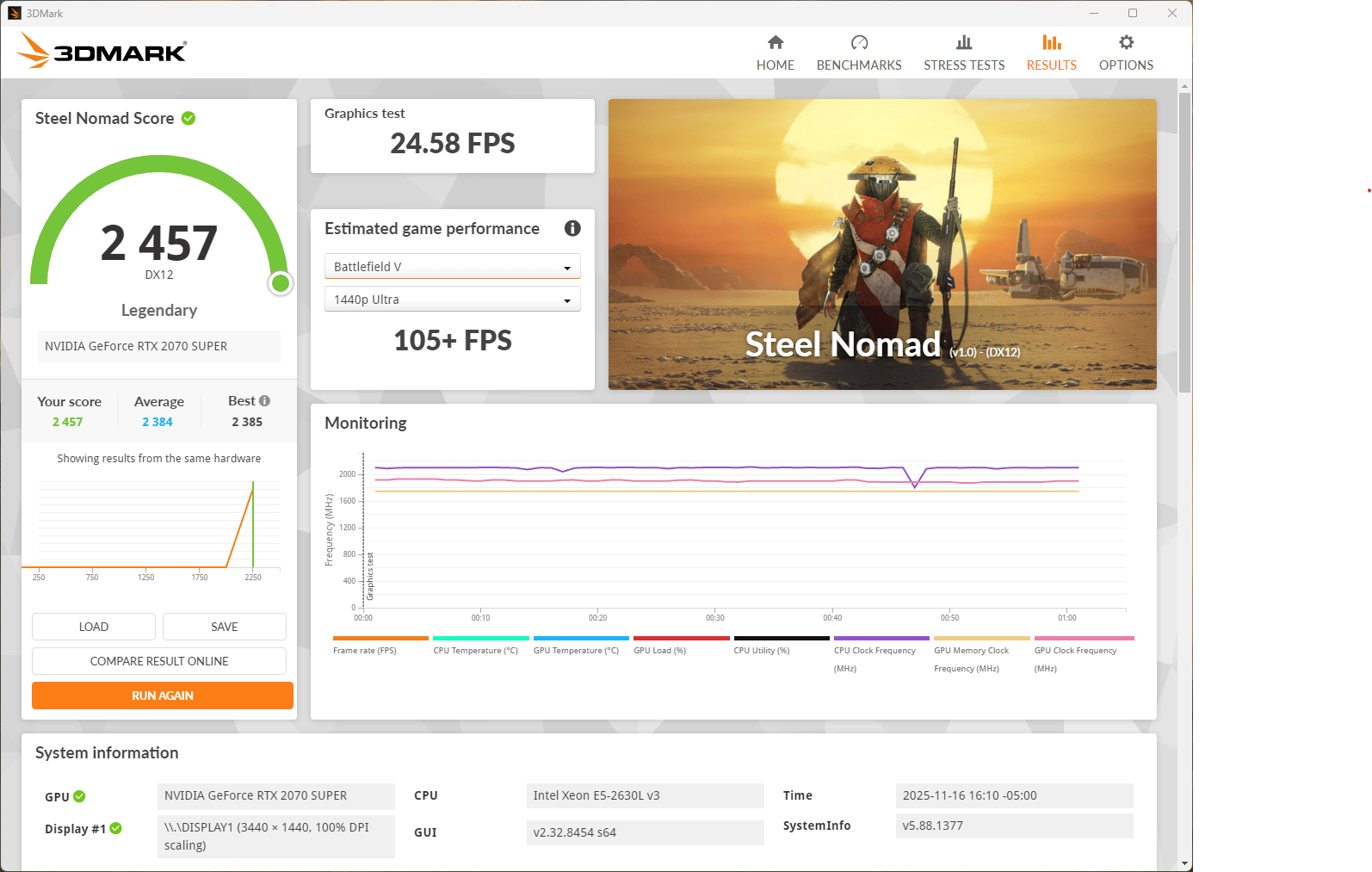Screen dimensions: 1372x872
Task: Select the RESULTS tab label
Action: coord(1051,65)
